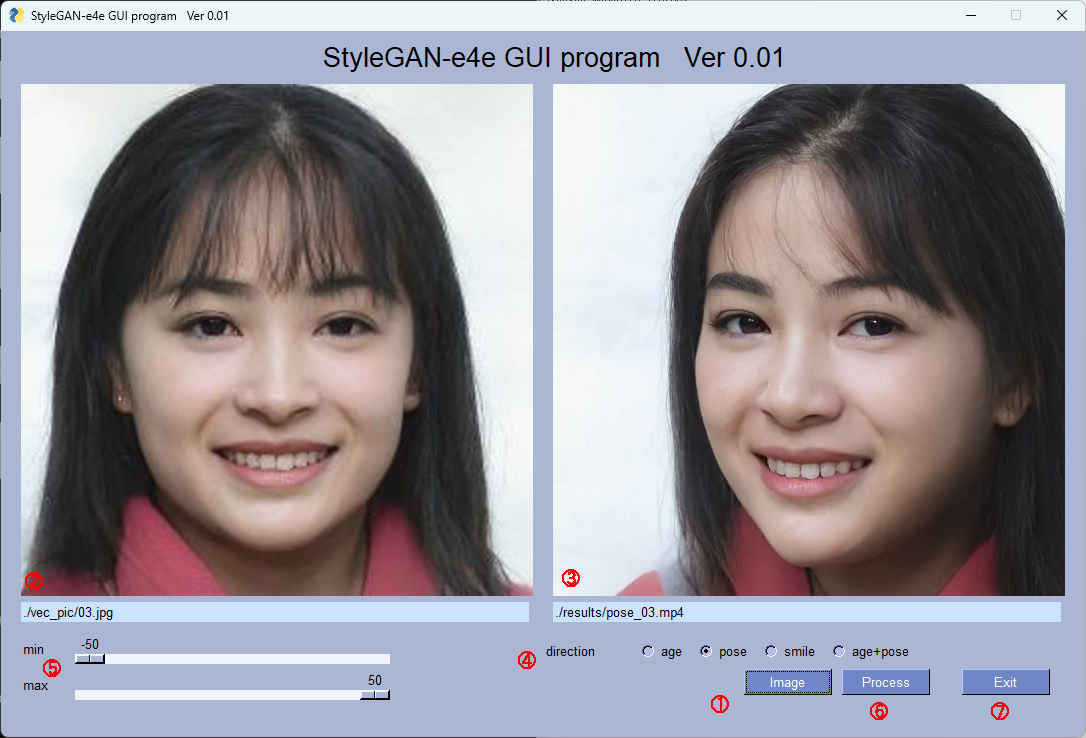
Task: Click the "direction" label text
Action: pos(570,652)
